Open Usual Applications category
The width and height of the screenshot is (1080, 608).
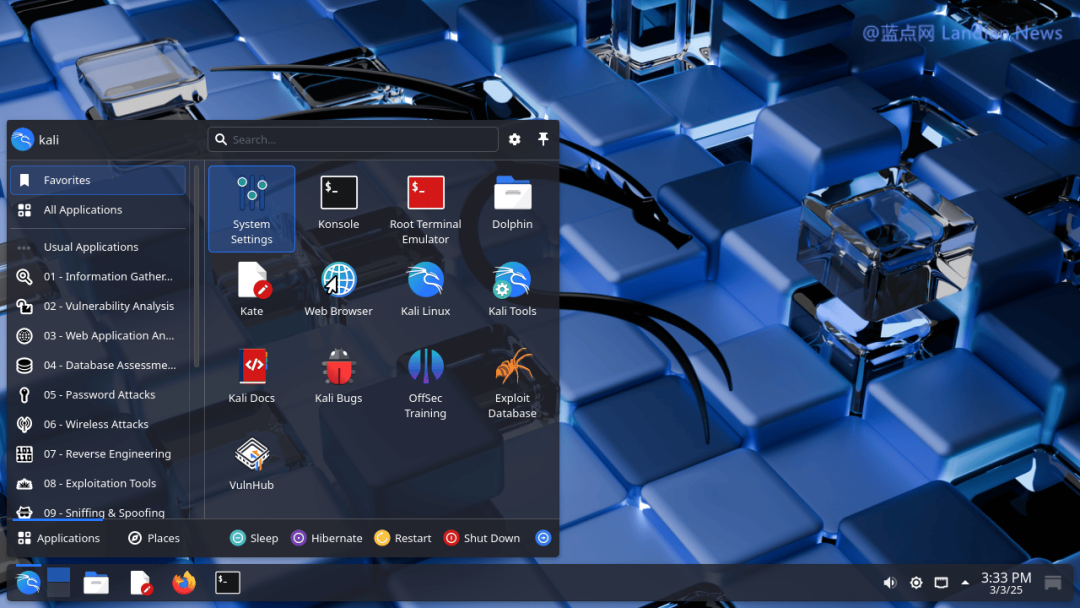point(98,247)
